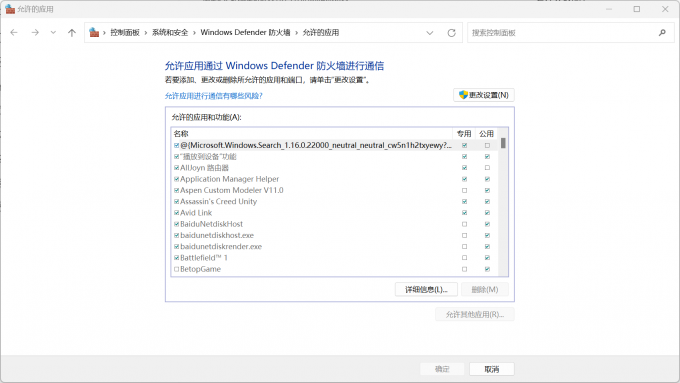Open 详细信息(L)... details button
Viewport: 680px width, 383px height.
point(426,289)
